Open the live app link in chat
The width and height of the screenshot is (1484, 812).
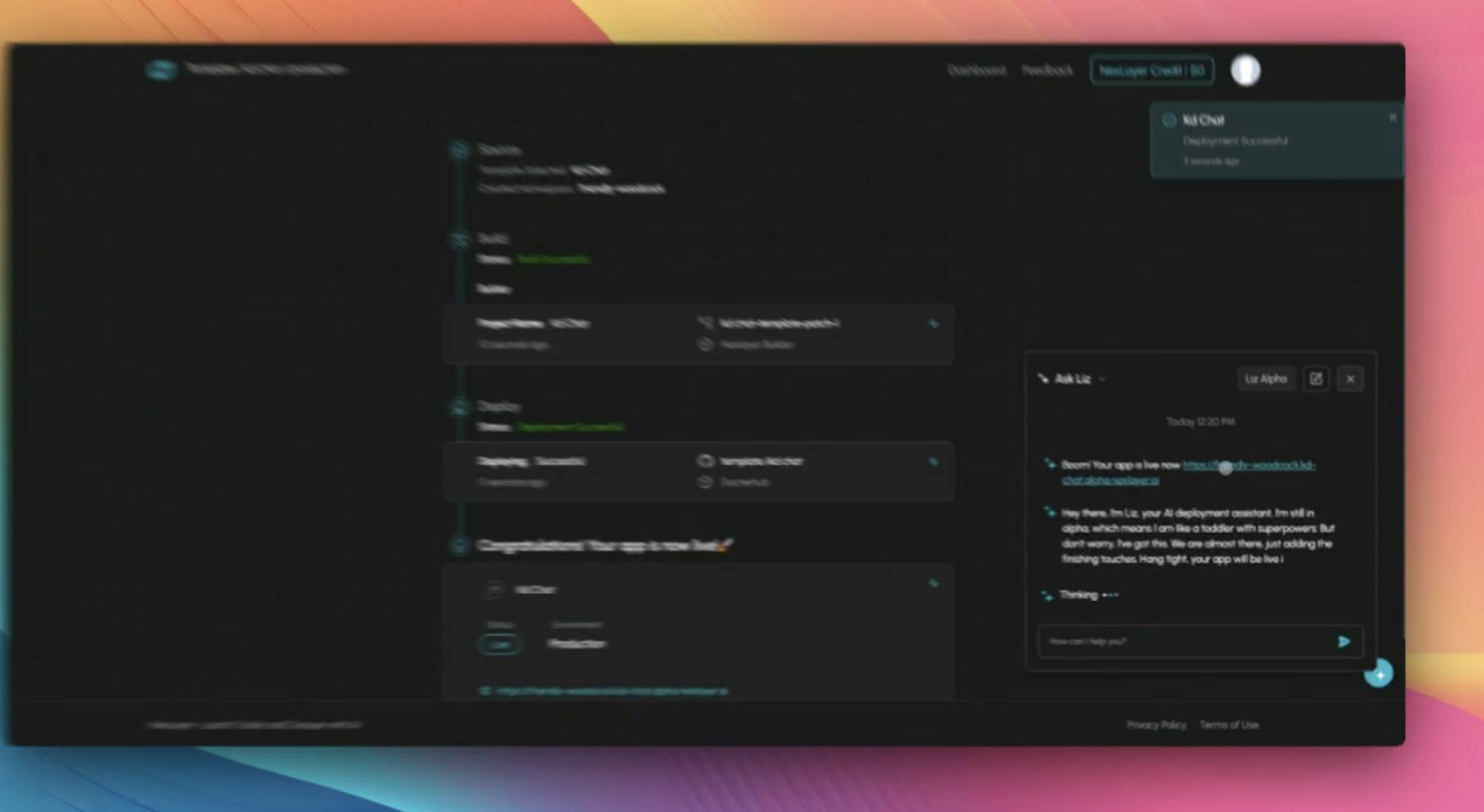point(1189,472)
